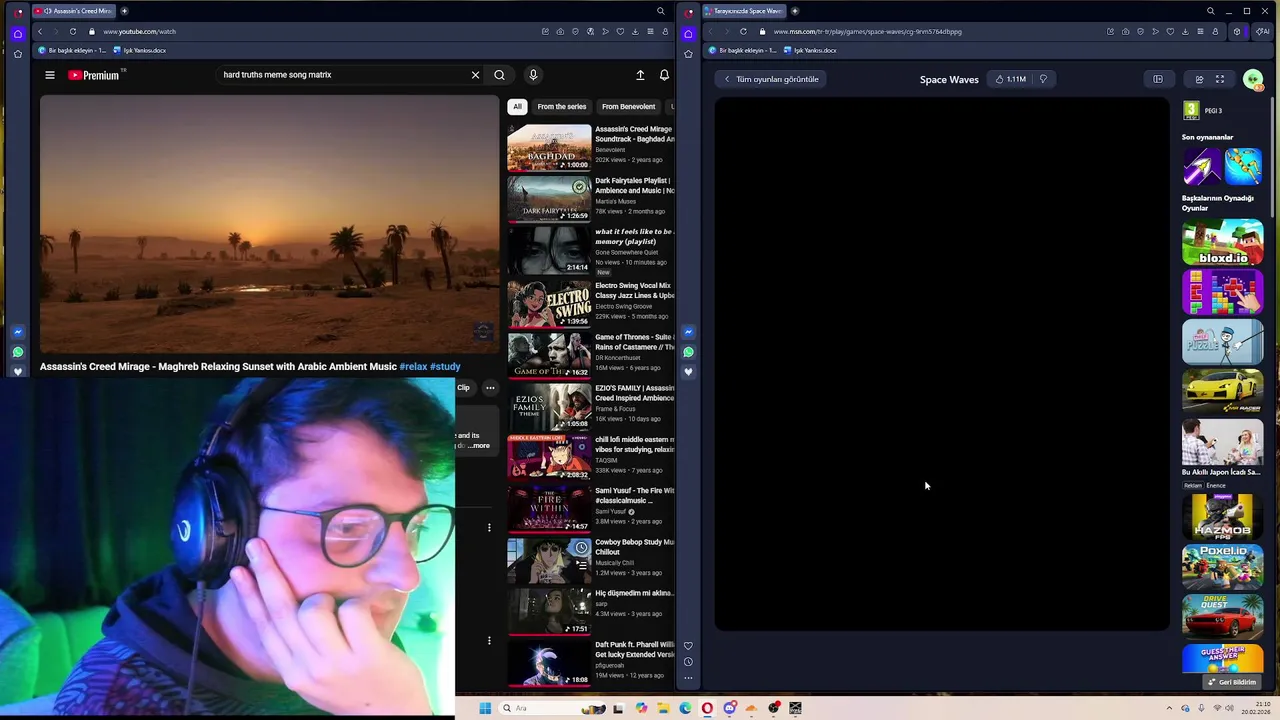Toggle MSN games side panel layout
The image size is (1280, 720).
click(x=1158, y=79)
